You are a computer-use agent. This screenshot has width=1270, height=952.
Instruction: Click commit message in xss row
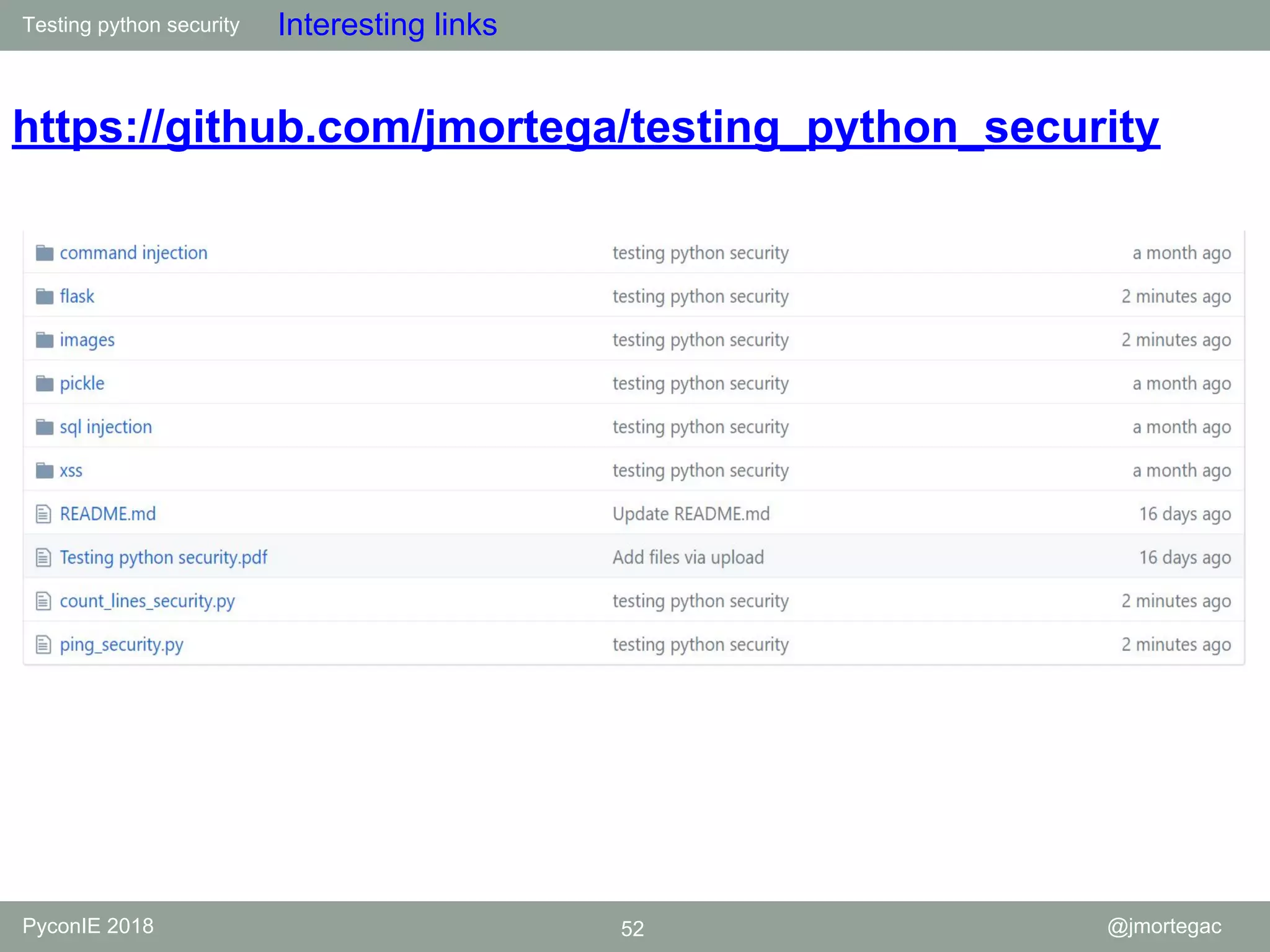coord(701,470)
